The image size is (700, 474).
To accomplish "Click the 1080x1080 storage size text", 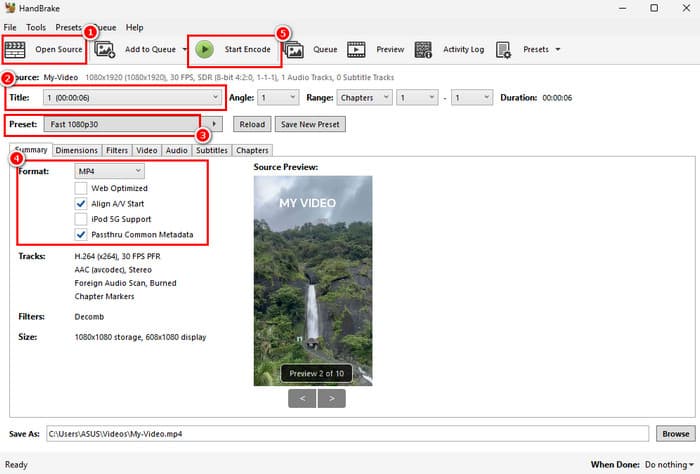I will coord(140,337).
